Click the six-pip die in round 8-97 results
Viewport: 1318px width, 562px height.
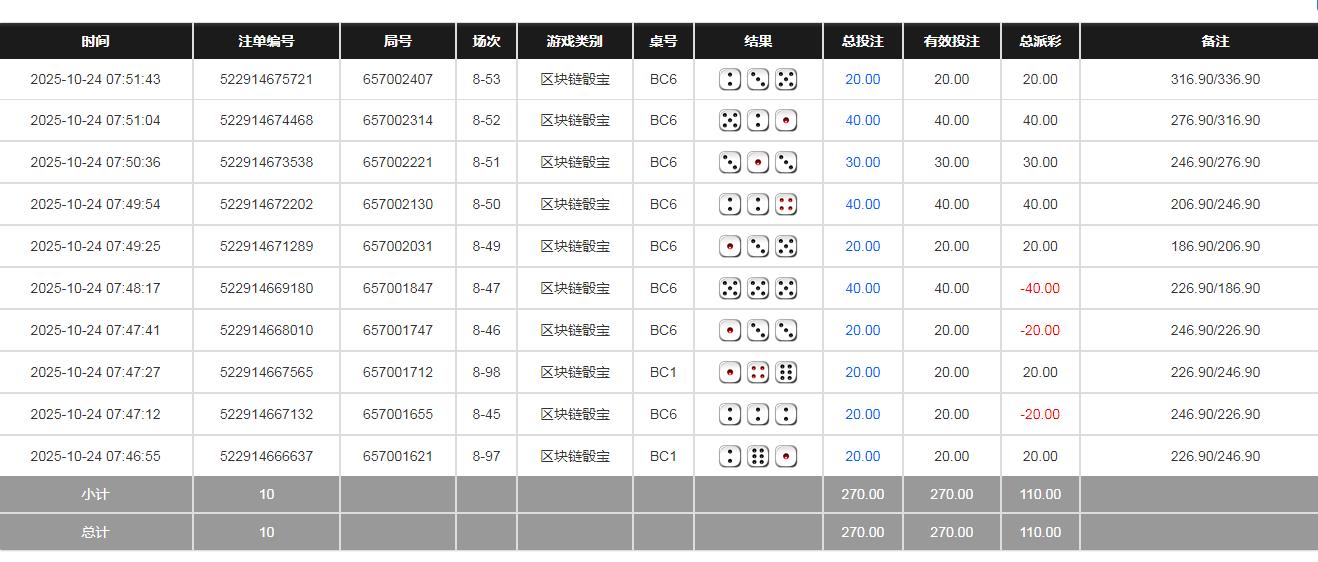coord(758,457)
